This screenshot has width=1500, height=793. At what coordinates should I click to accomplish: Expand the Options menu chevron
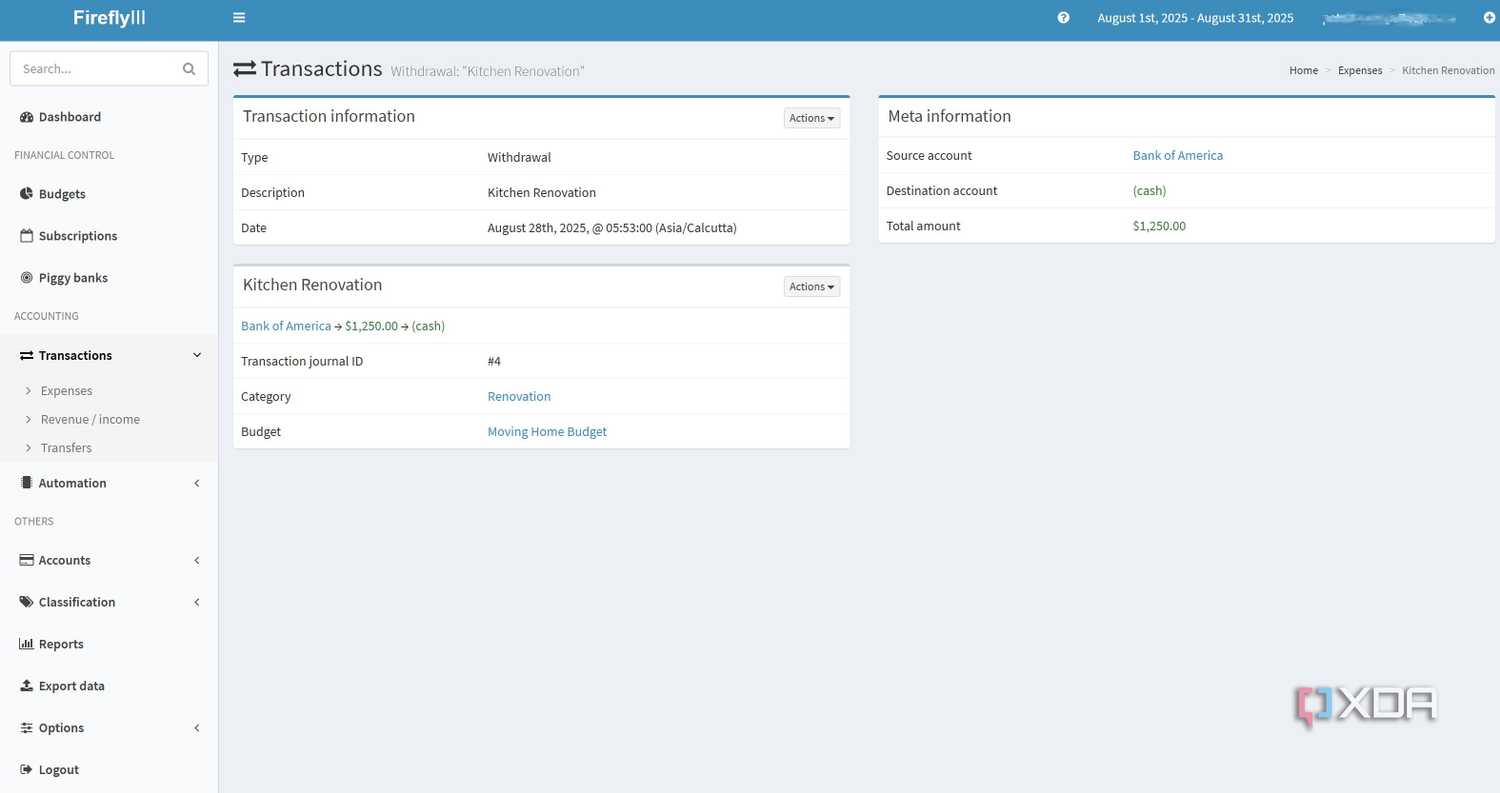[x=197, y=728]
